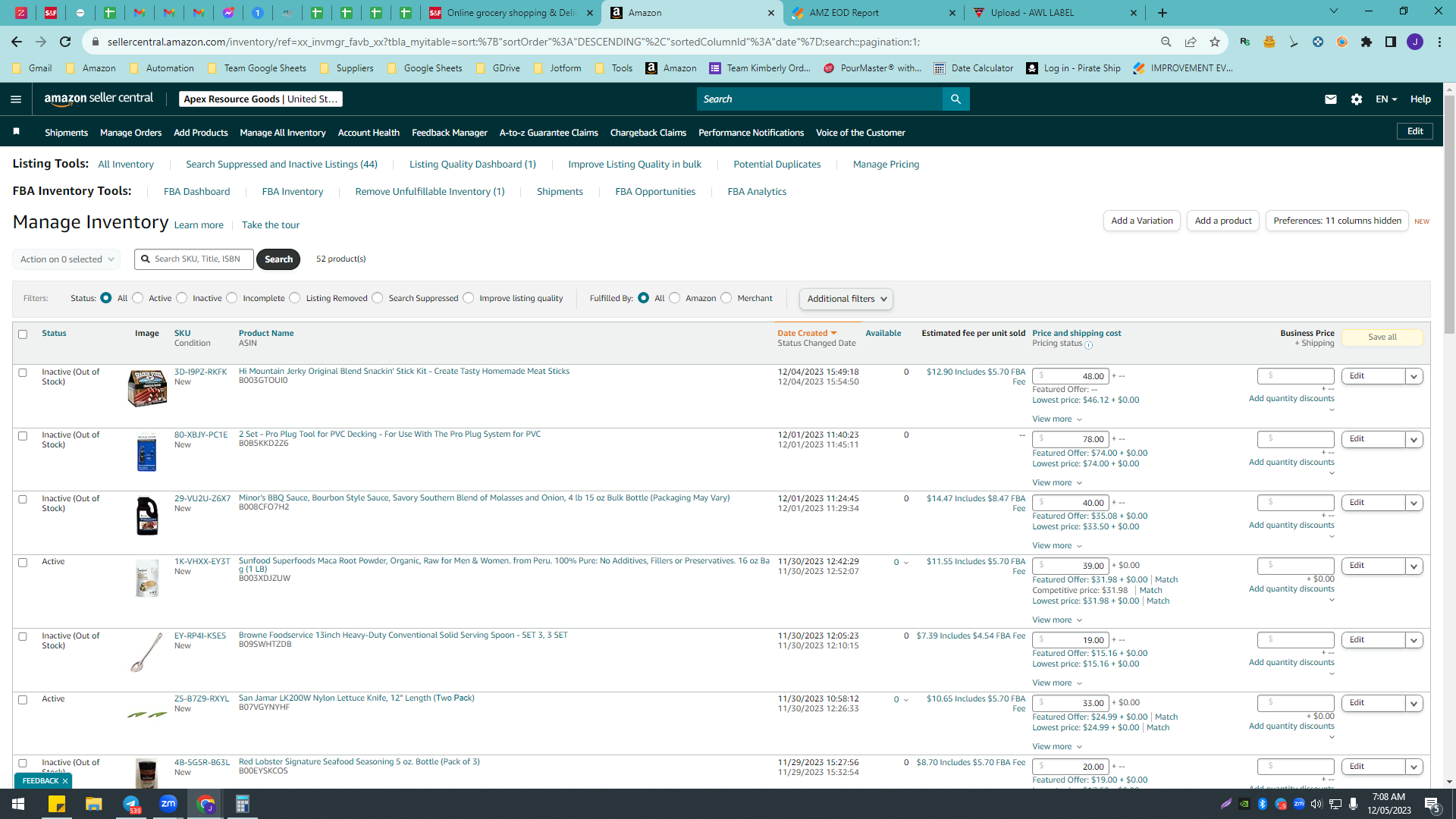Image resolution: width=1456 pixels, height=819 pixels.
Task: Reload the page with the refresh icon
Action: click(x=65, y=42)
